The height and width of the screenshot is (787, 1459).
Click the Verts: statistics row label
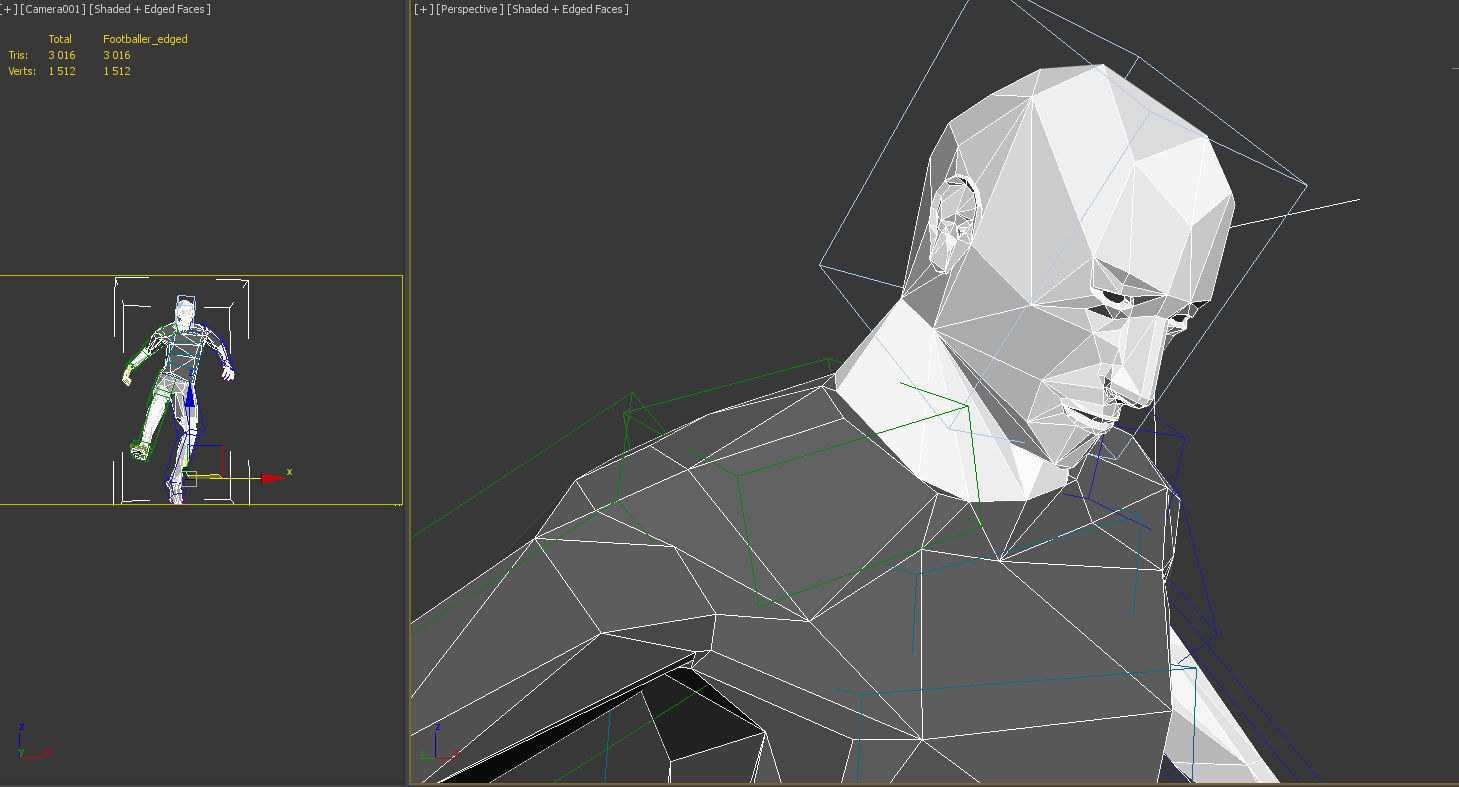click(x=22, y=71)
